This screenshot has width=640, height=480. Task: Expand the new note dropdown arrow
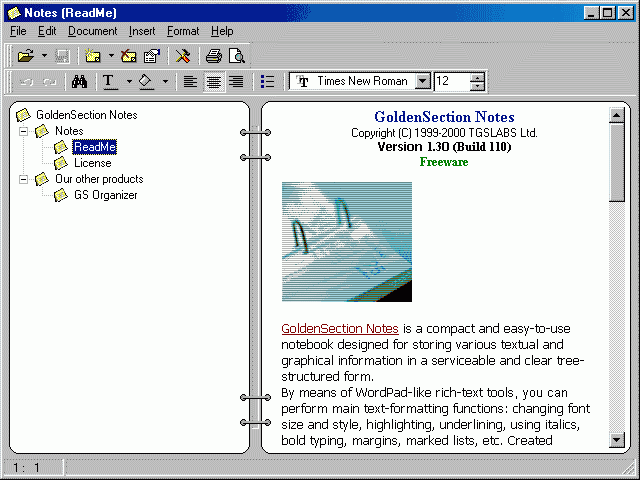click(111, 56)
